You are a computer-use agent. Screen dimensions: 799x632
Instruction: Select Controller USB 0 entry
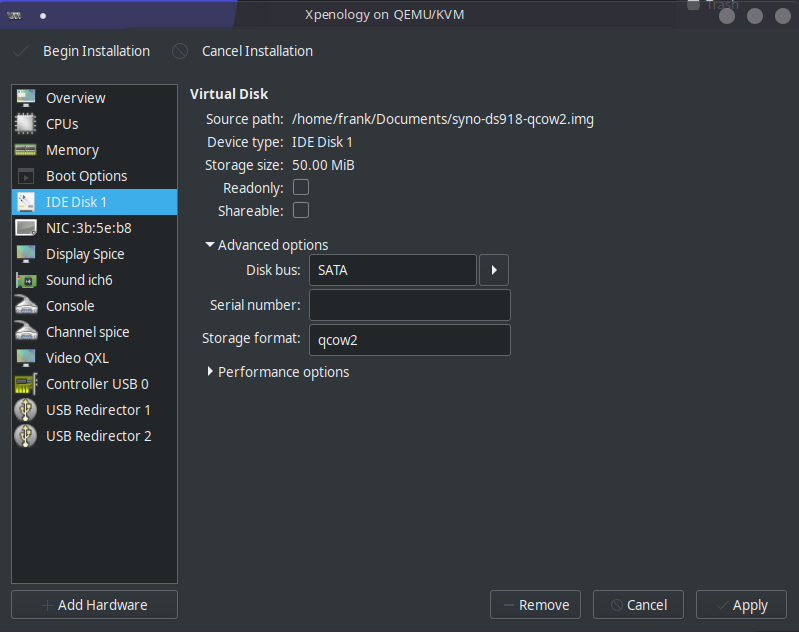click(94, 384)
